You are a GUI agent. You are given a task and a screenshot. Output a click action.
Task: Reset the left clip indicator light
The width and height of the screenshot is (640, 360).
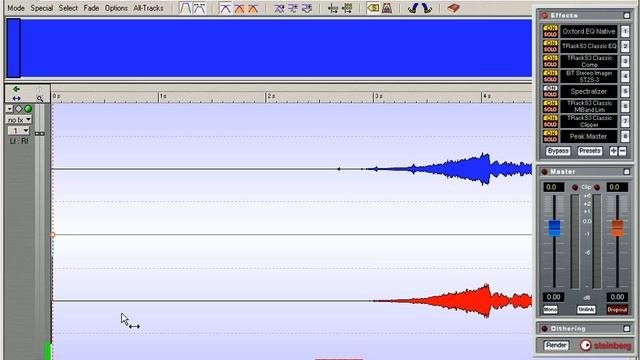coord(575,187)
